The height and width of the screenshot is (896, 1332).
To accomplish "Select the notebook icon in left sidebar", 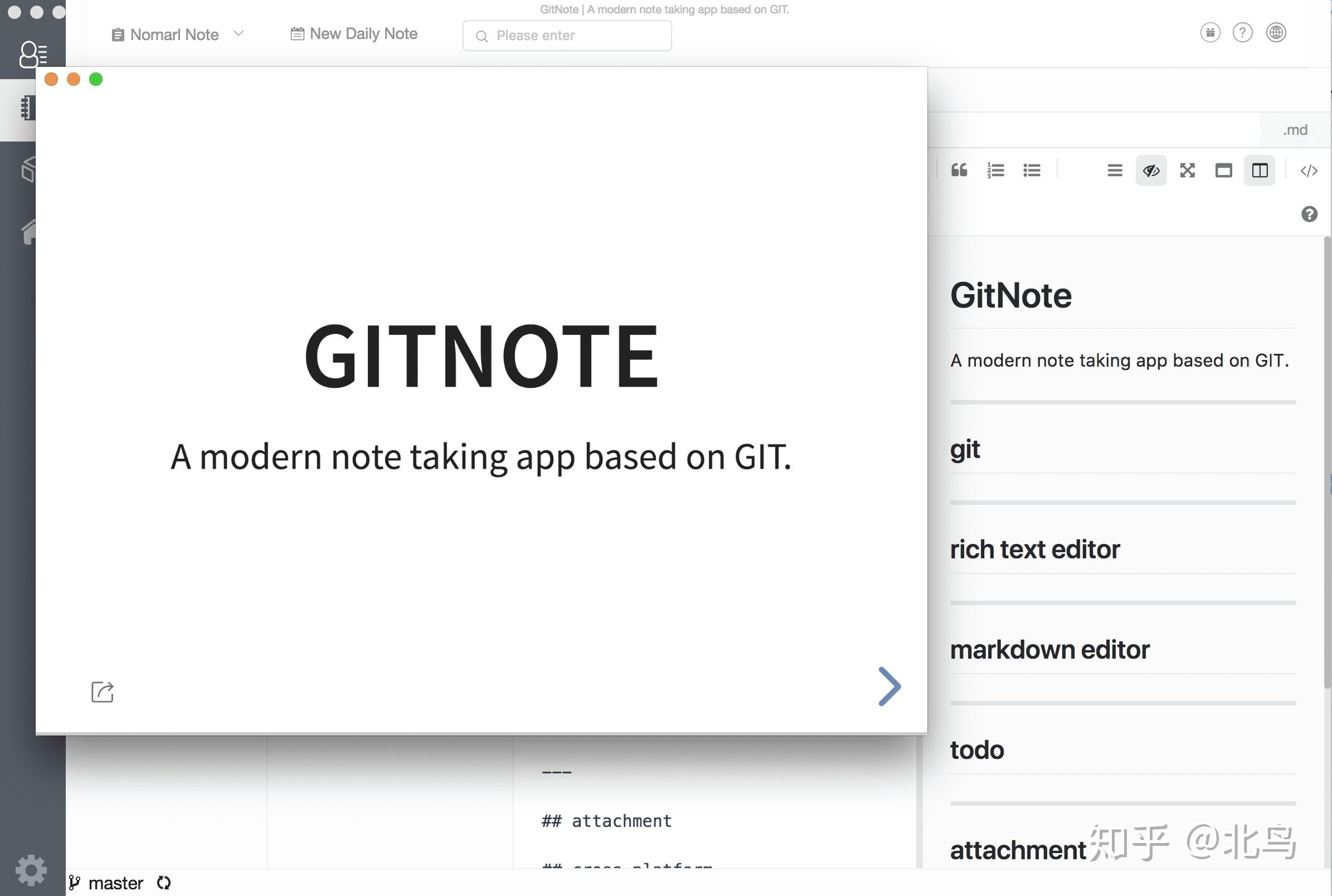I will 27,109.
